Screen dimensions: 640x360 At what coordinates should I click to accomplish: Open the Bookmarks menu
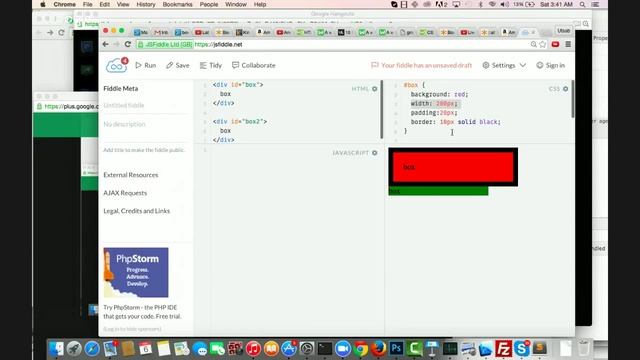pos(177,4)
